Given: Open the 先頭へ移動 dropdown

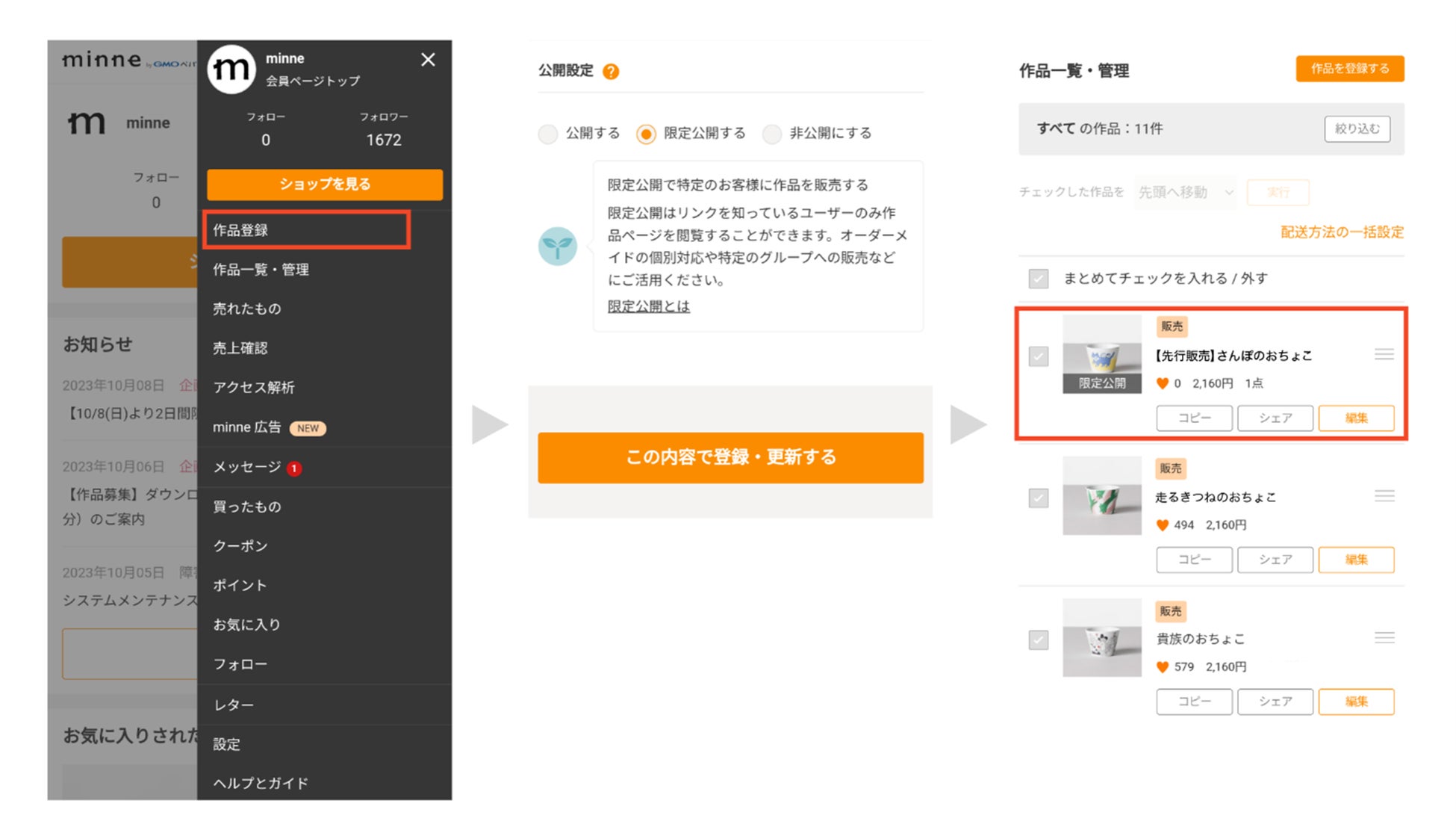Looking at the screenshot, I should 1185,193.
